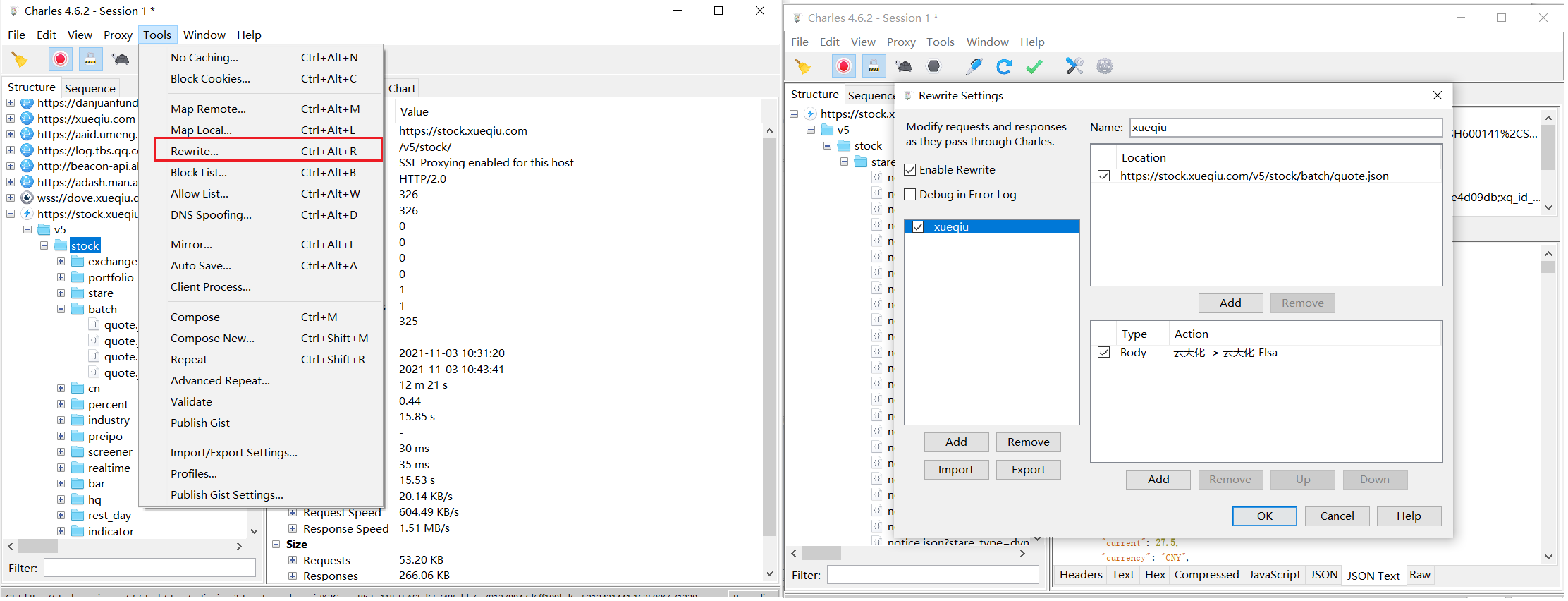Click Add button below the Type/Action rules table

[x=1158, y=480]
